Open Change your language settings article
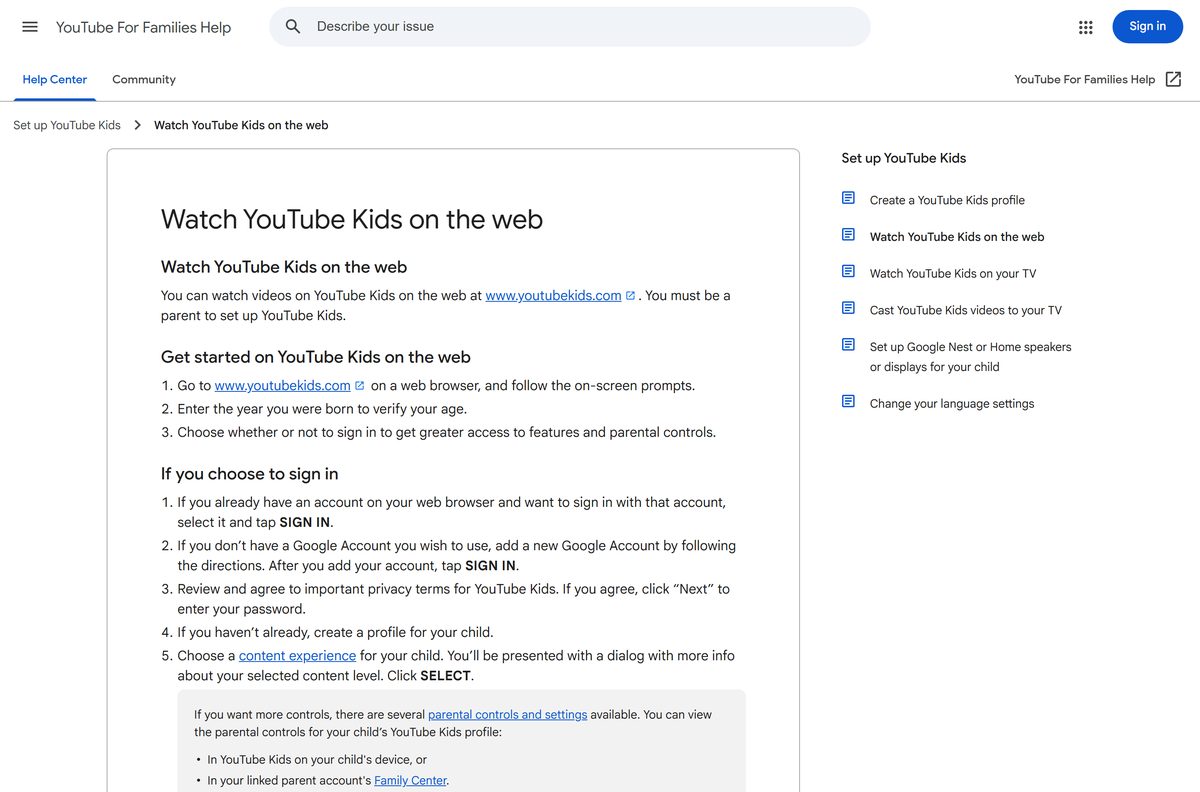The image size is (1200, 792). (x=952, y=404)
